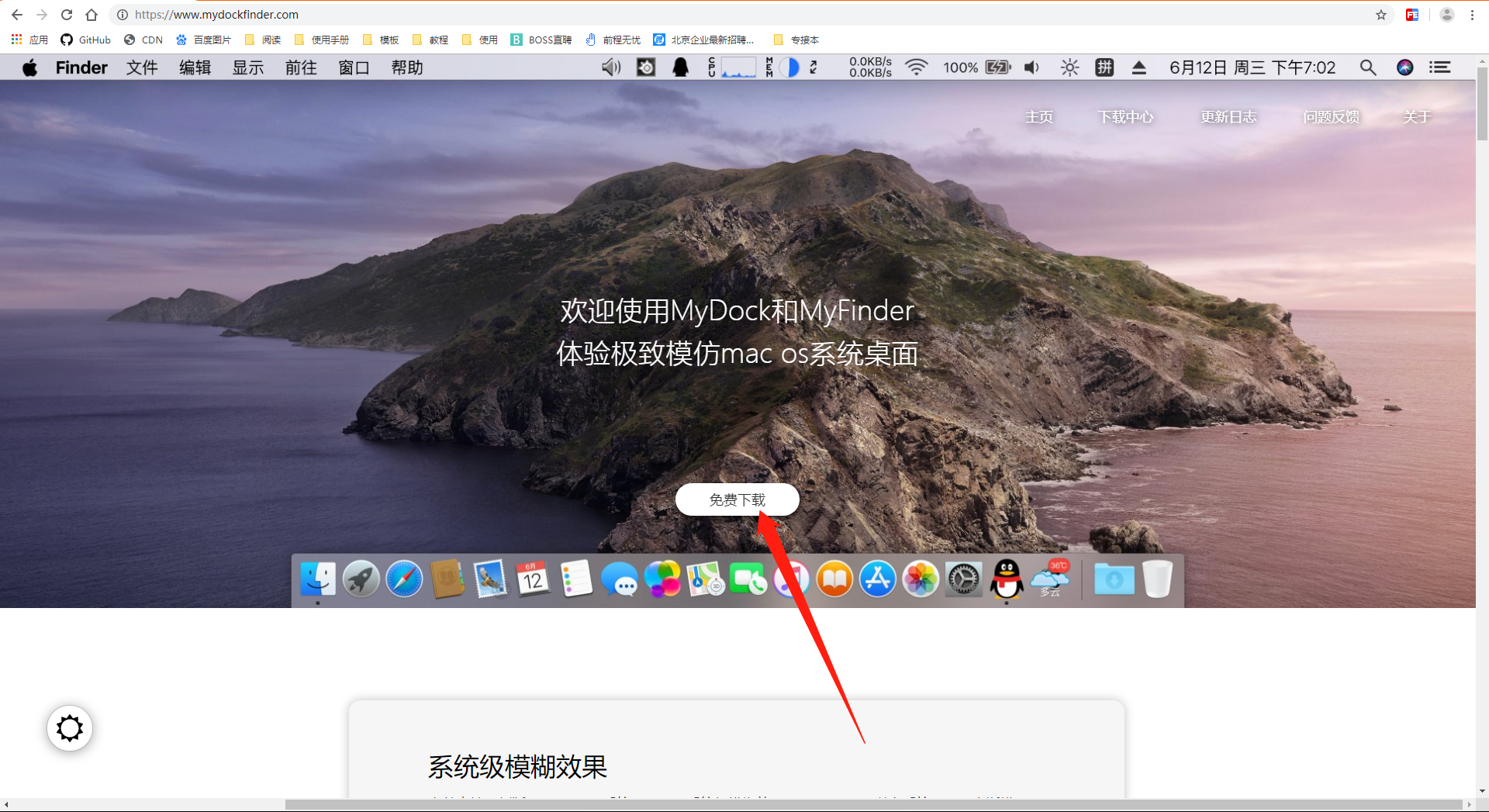Viewport: 1489px width, 812px height.
Task: Open Photos flower icon in dock
Action: [921, 579]
